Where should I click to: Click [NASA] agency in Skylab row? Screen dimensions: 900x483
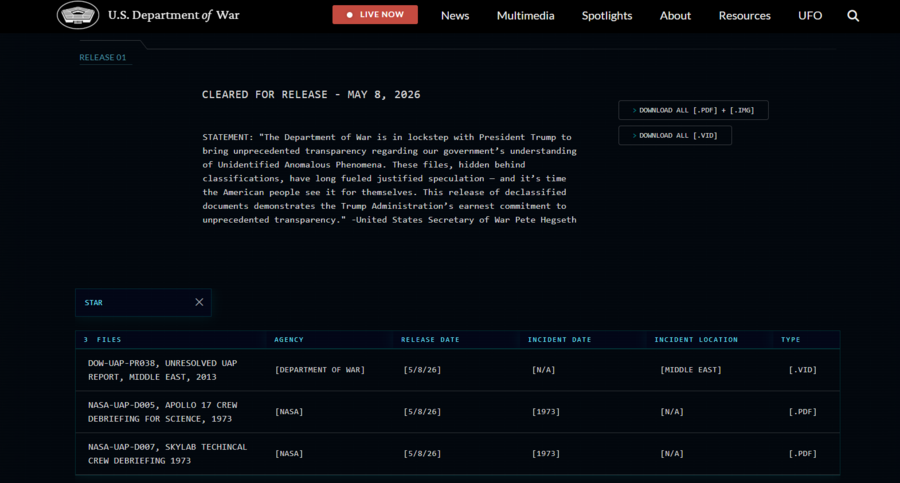tap(289, 454)
